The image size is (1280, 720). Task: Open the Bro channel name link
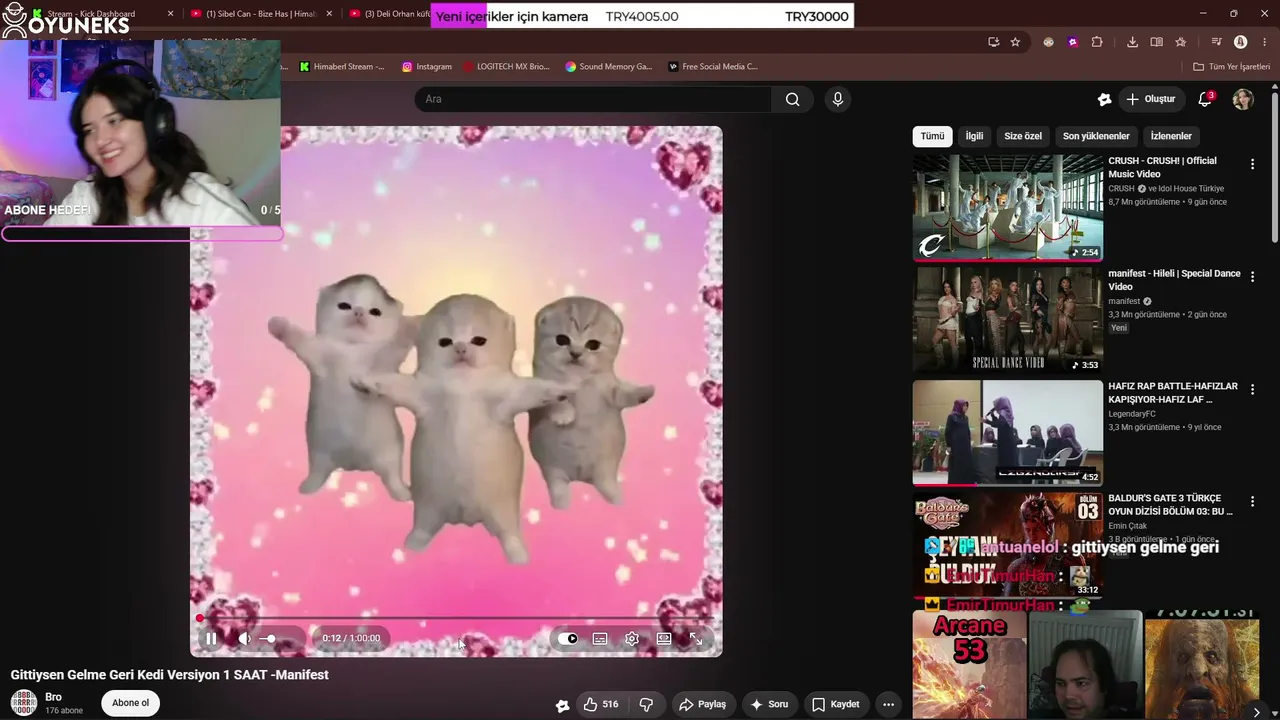coord(53,697)
